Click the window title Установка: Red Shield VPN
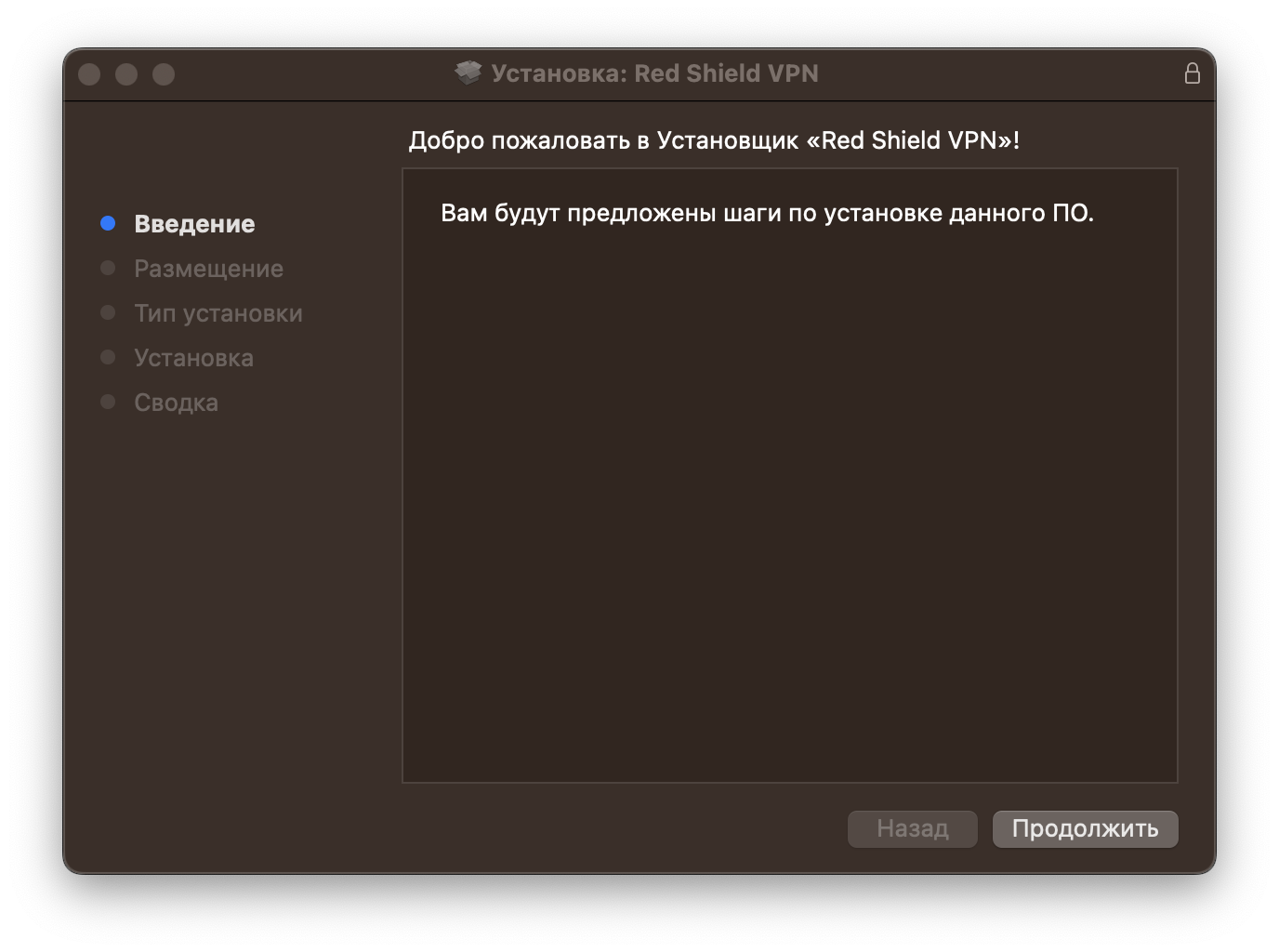The image size is (1279, 952). point(654,73)
